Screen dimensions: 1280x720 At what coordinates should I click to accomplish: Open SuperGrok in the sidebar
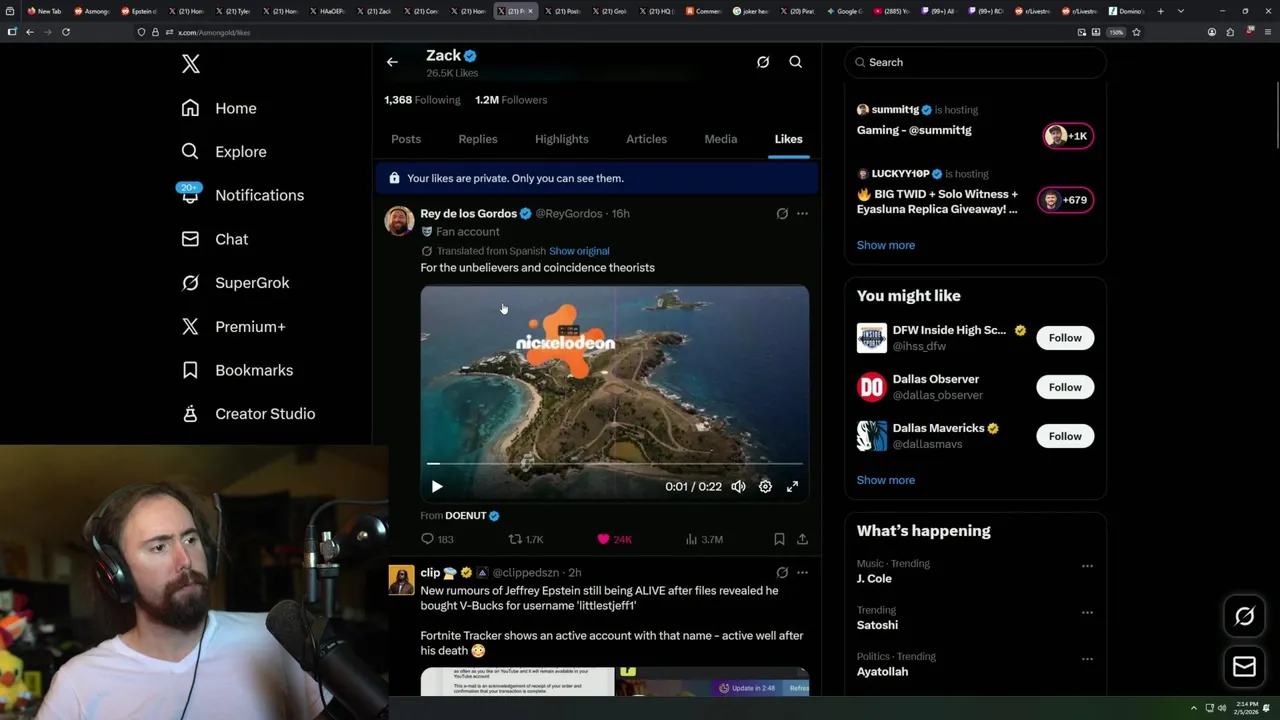tap(235, 283)
